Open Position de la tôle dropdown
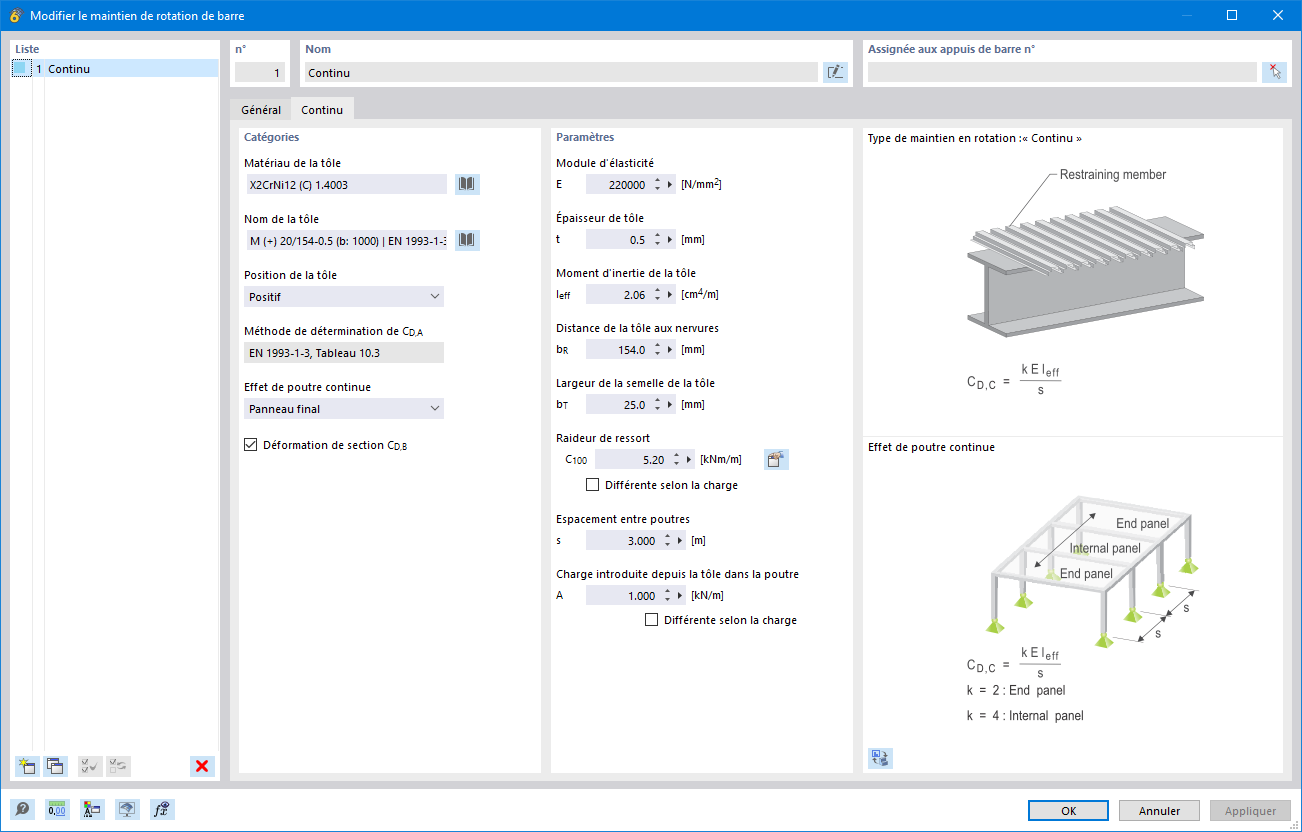The image size is (1302, 832). 344,296
